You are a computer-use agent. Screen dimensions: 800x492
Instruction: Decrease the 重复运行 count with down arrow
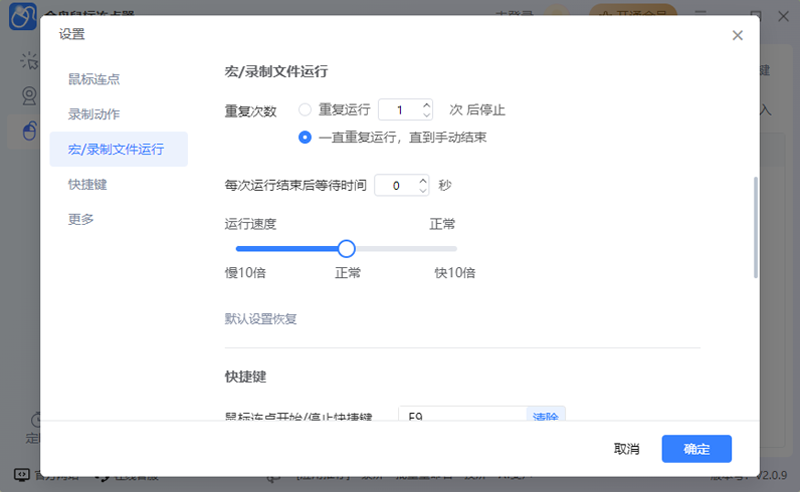point(427,115)
